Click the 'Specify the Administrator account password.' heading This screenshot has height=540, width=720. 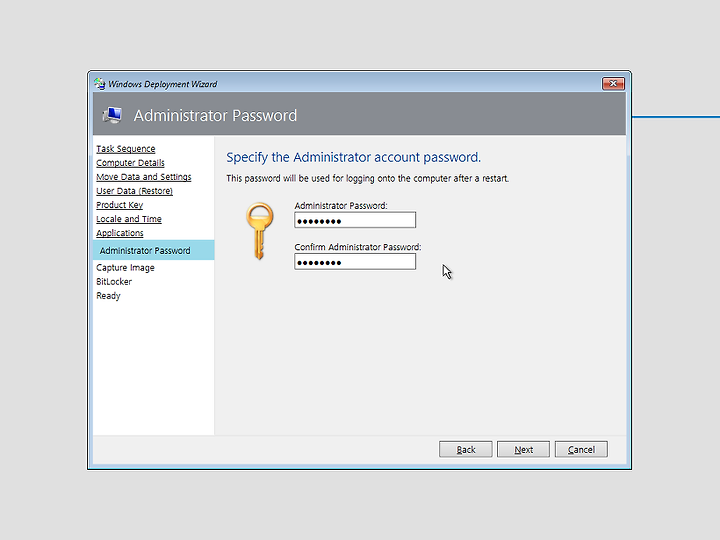[x=354, y=158]
